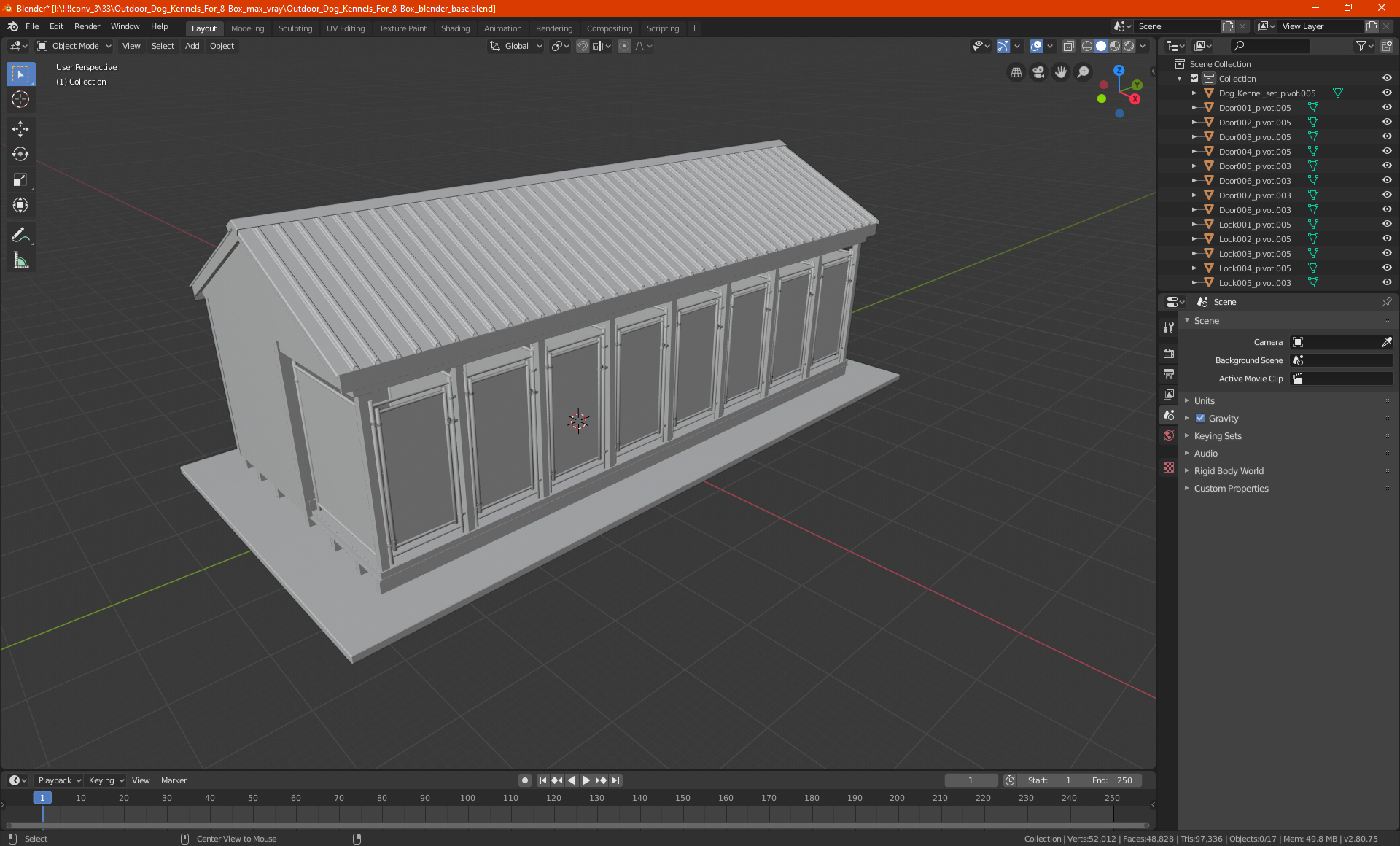Screen dimensions: 1400x846
Task: Select the Move tool in toolbar
Action: (x=20, y=129)
